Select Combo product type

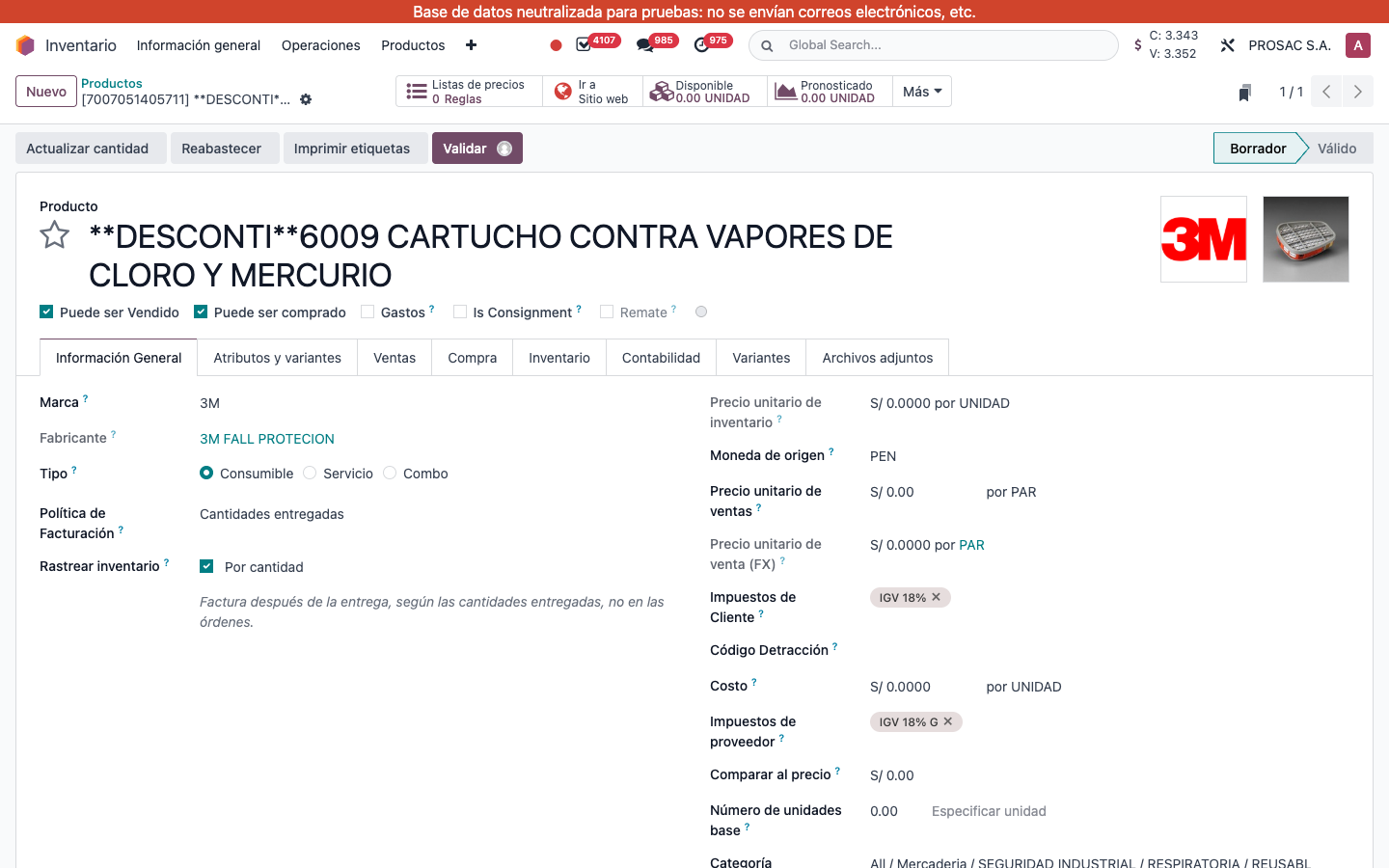pos(390,473)
